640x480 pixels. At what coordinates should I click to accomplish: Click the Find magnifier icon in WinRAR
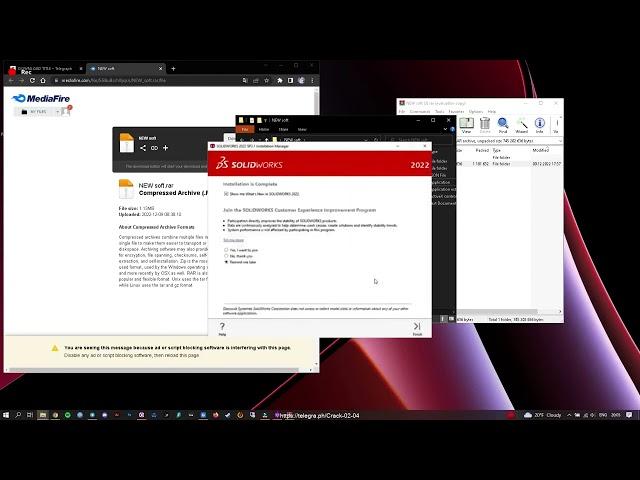[503, 125]
